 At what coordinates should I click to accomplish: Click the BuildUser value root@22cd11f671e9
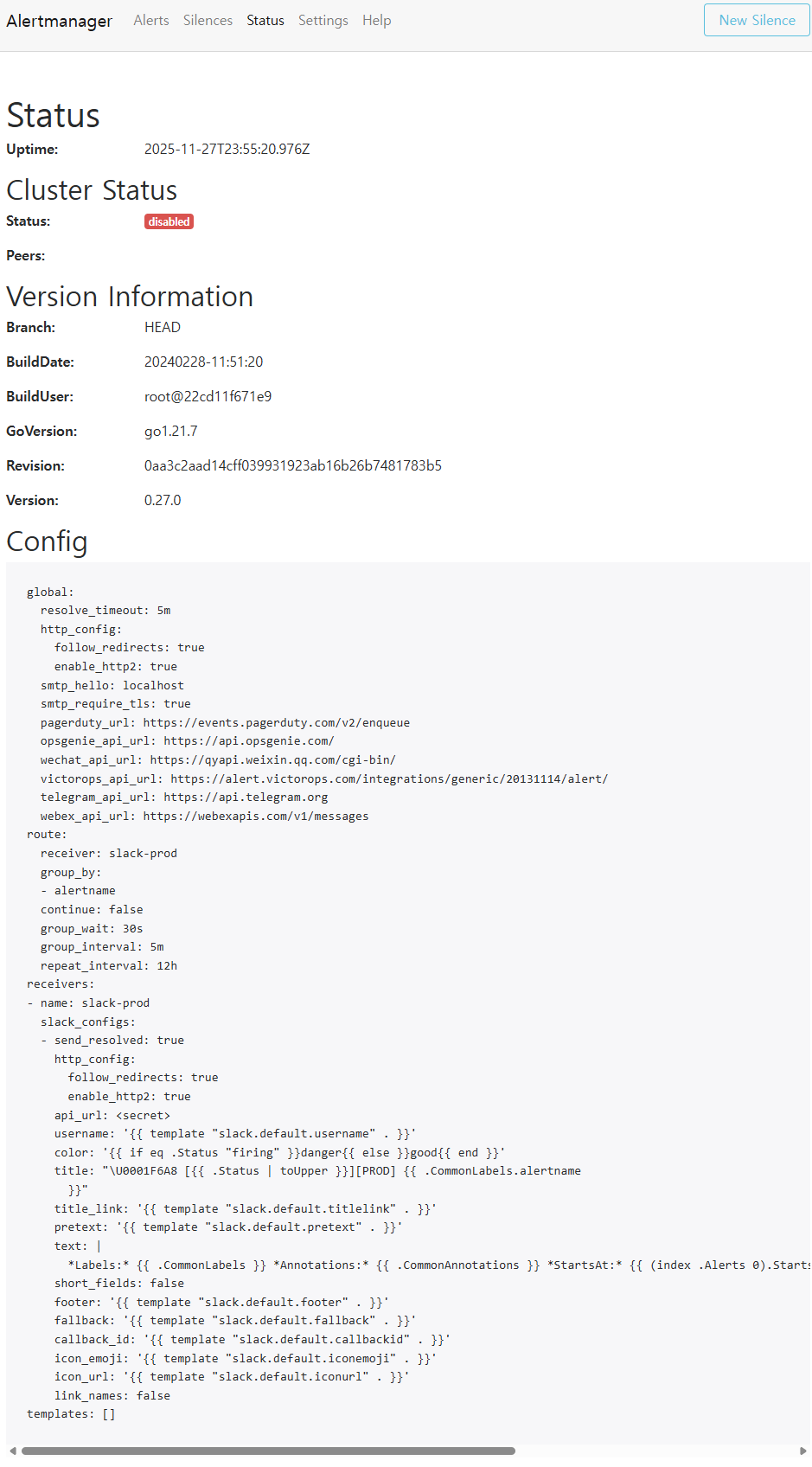pyautogui.click(x=208, y=396)
